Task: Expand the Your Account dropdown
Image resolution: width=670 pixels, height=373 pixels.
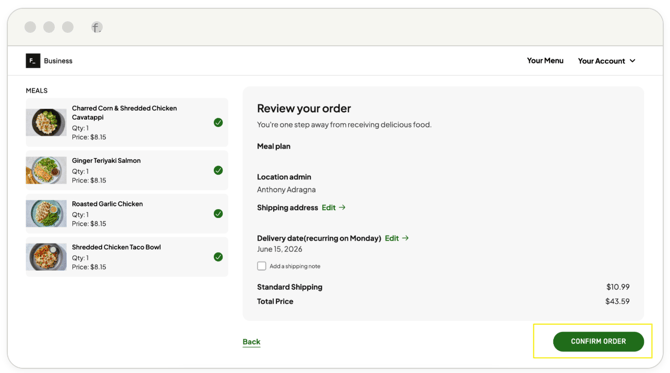Action: pos(606,61)
